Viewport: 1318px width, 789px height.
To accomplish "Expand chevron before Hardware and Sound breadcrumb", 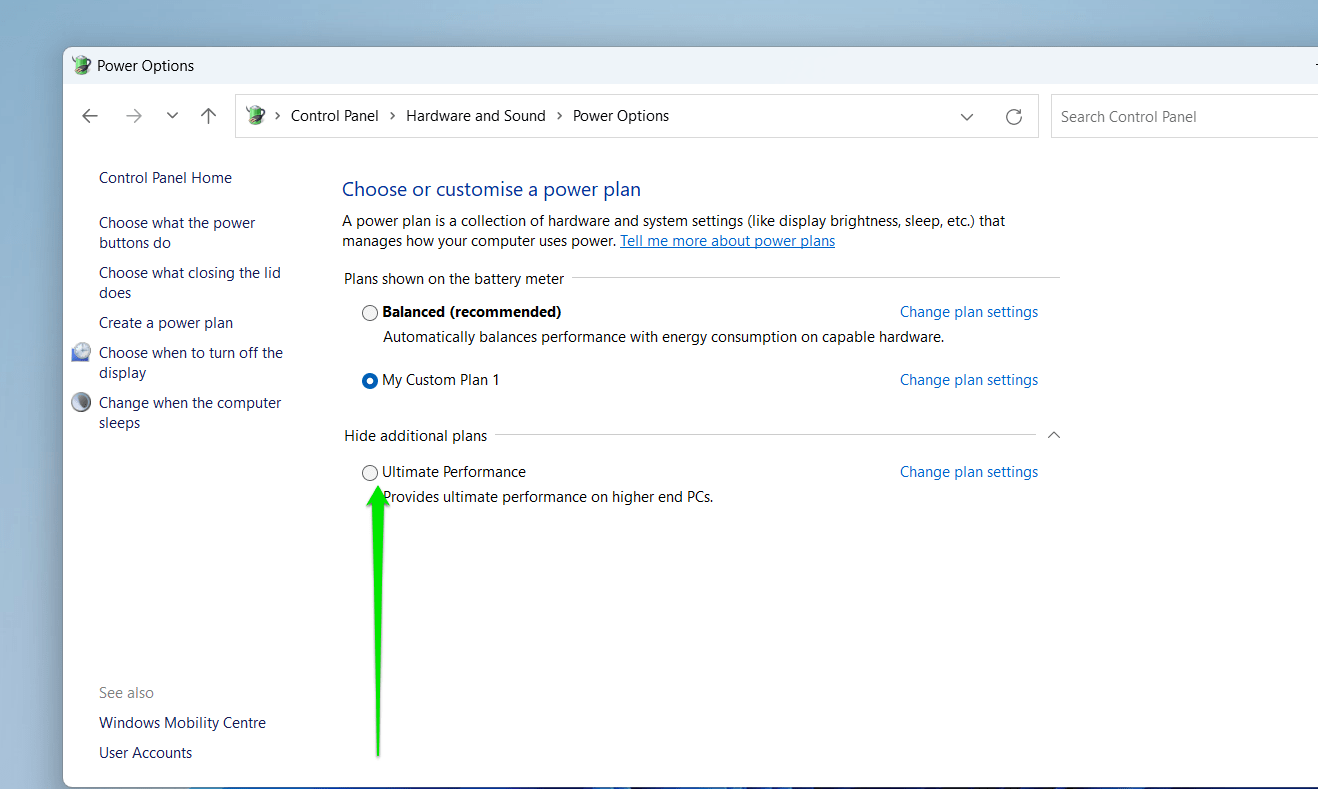I will click(393, 116).
